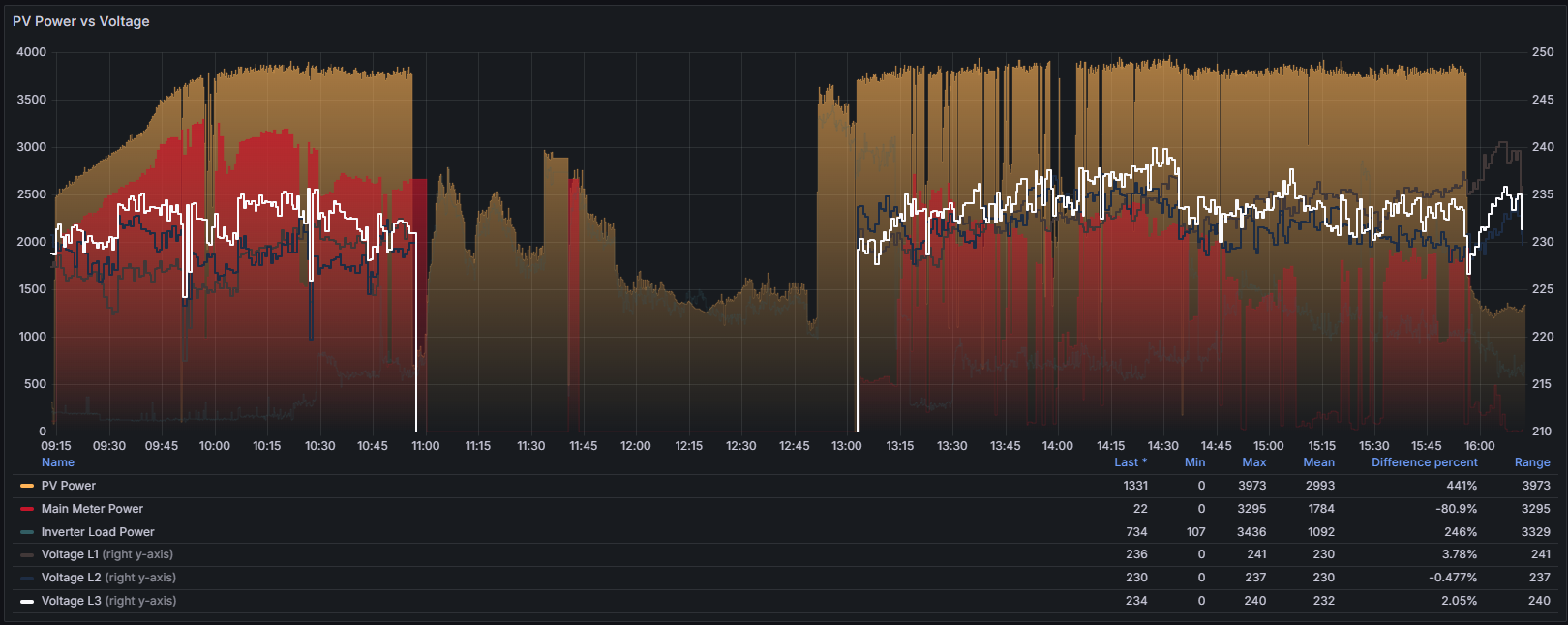Click PV Power series color swatch in legend

(x=27, y=486)
